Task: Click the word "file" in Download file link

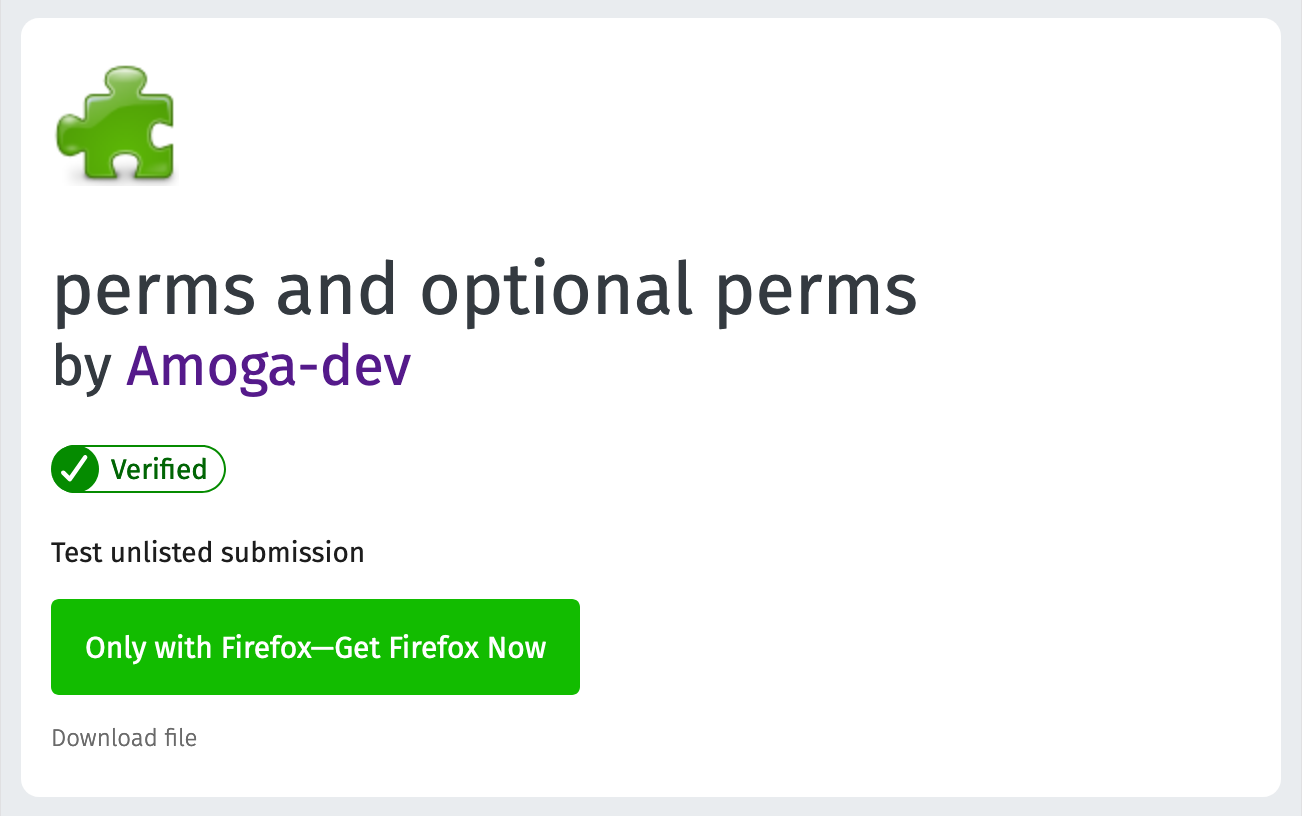Action: [x=181, y=738]
